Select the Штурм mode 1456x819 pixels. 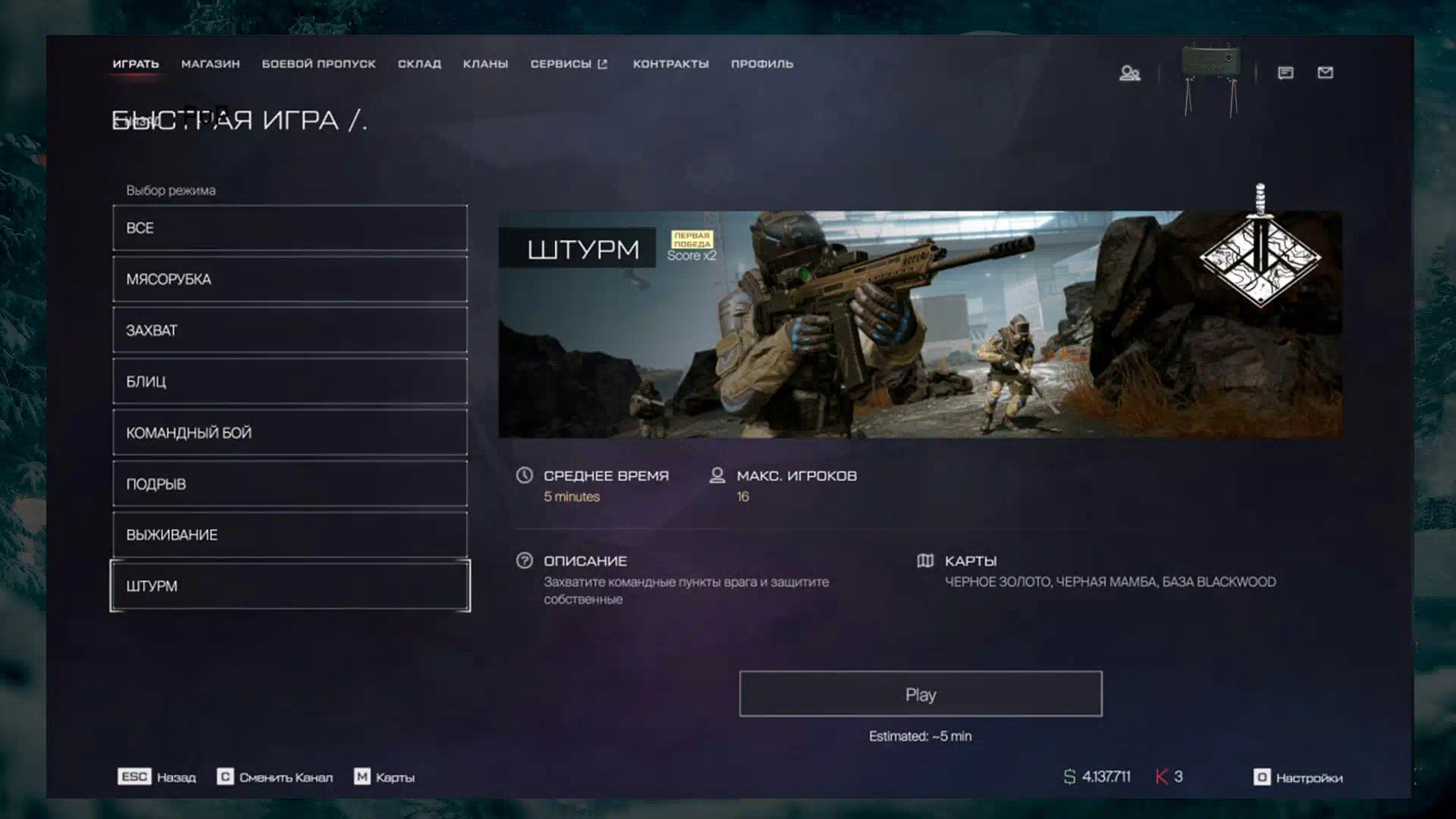click(290, 585)
